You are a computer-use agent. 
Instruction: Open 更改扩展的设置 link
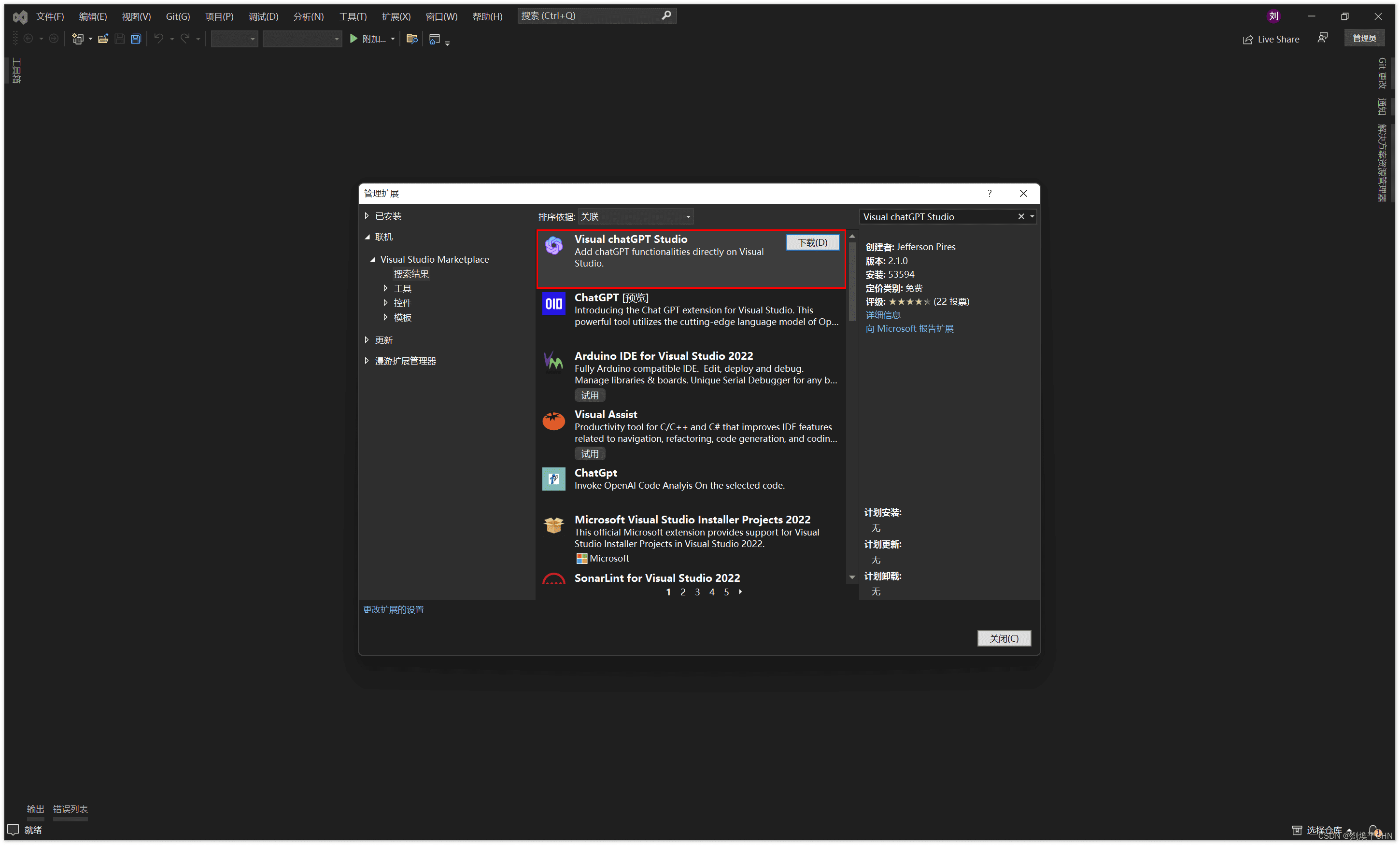[393, 610]
